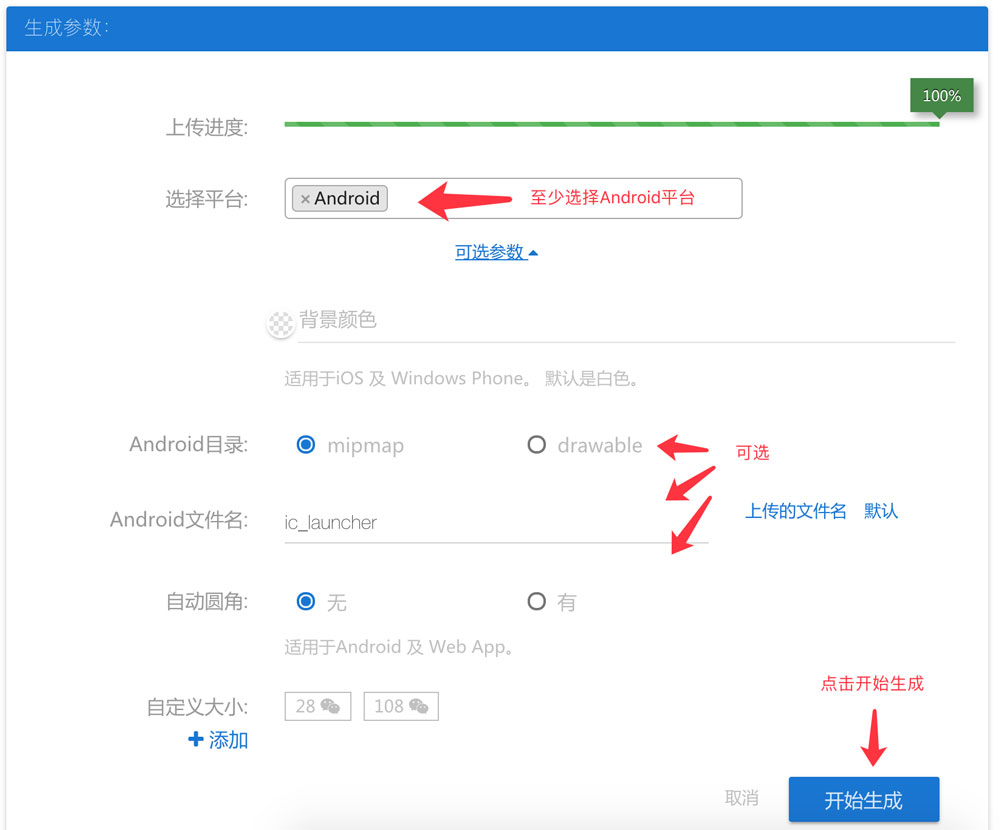
Task: Click the blue plus icon beside 添加
Action: click(196, 740)
